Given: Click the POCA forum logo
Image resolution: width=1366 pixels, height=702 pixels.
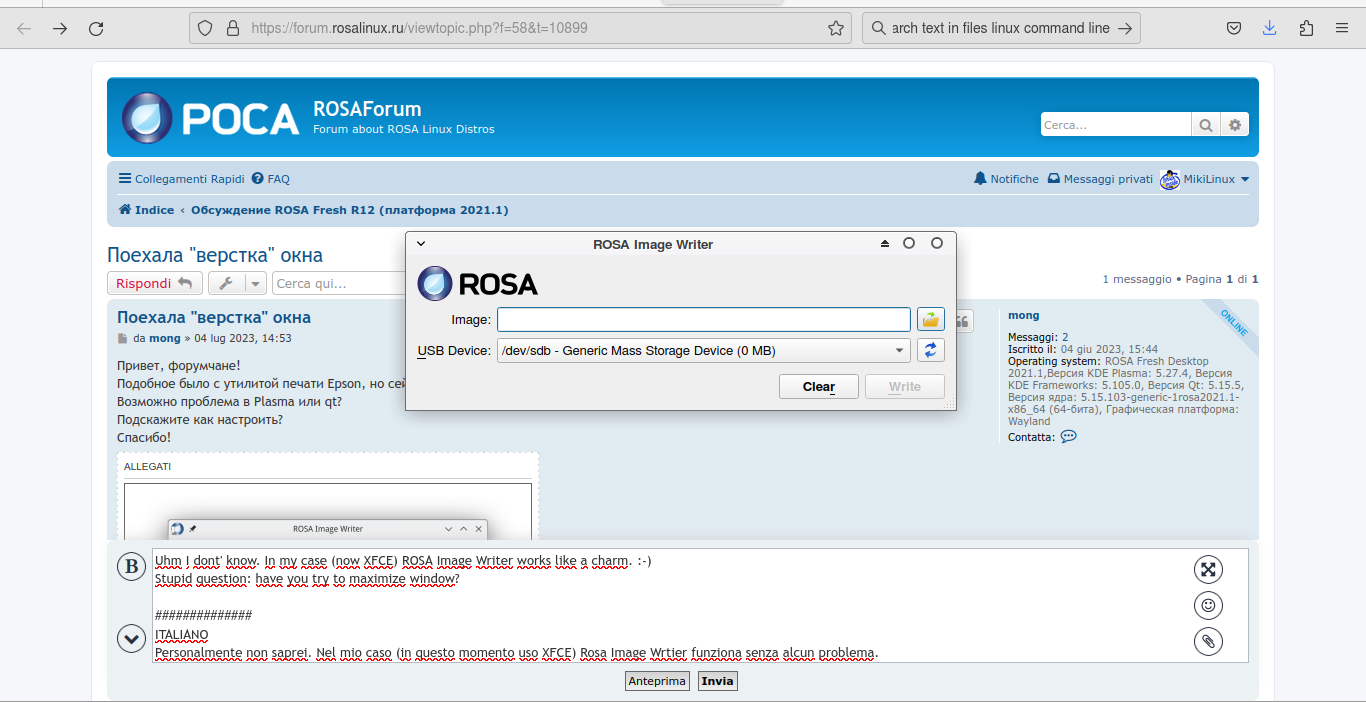Looking at the screenshot, I should 211,118.
